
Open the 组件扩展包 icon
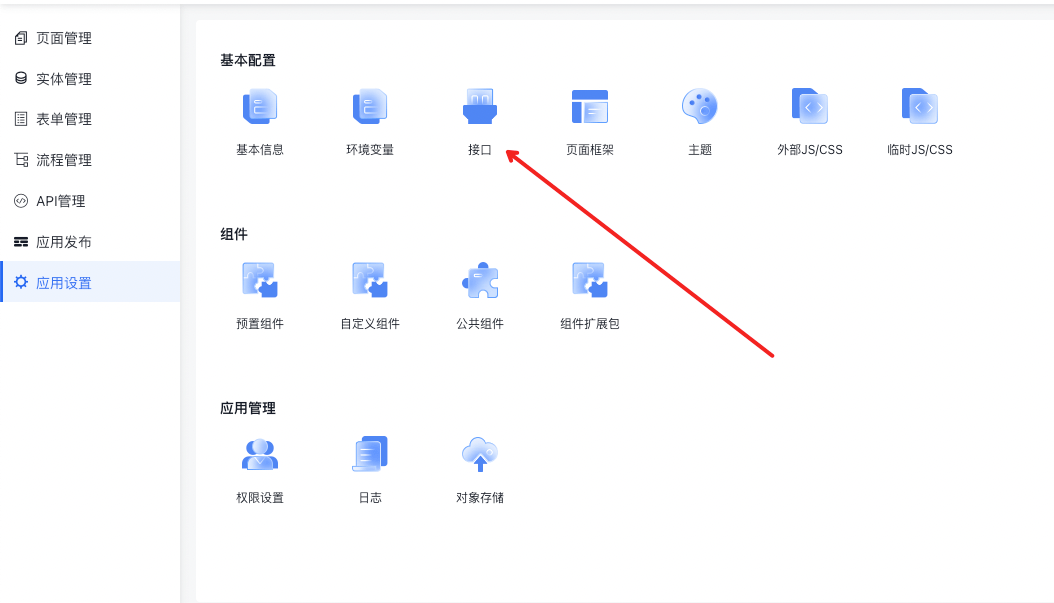[x=590, y=281]
